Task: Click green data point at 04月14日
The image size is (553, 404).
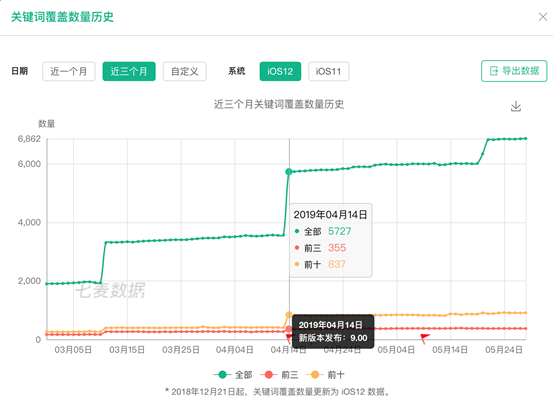Action: pyautogui.click(x=289, y=172)
